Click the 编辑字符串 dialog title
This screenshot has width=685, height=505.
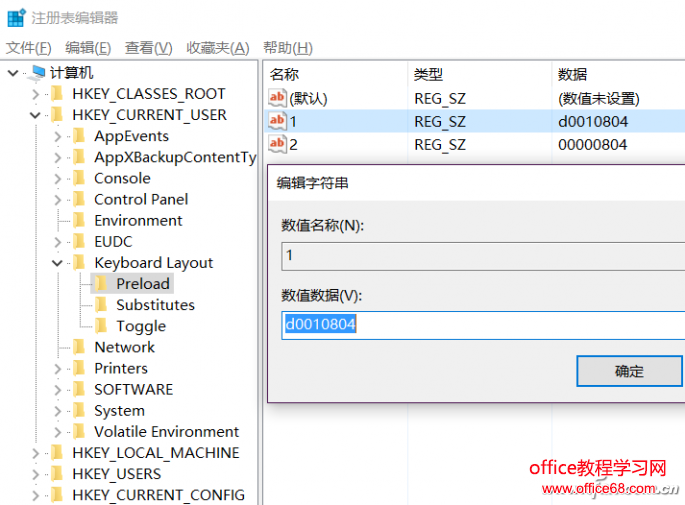[312, 183]
